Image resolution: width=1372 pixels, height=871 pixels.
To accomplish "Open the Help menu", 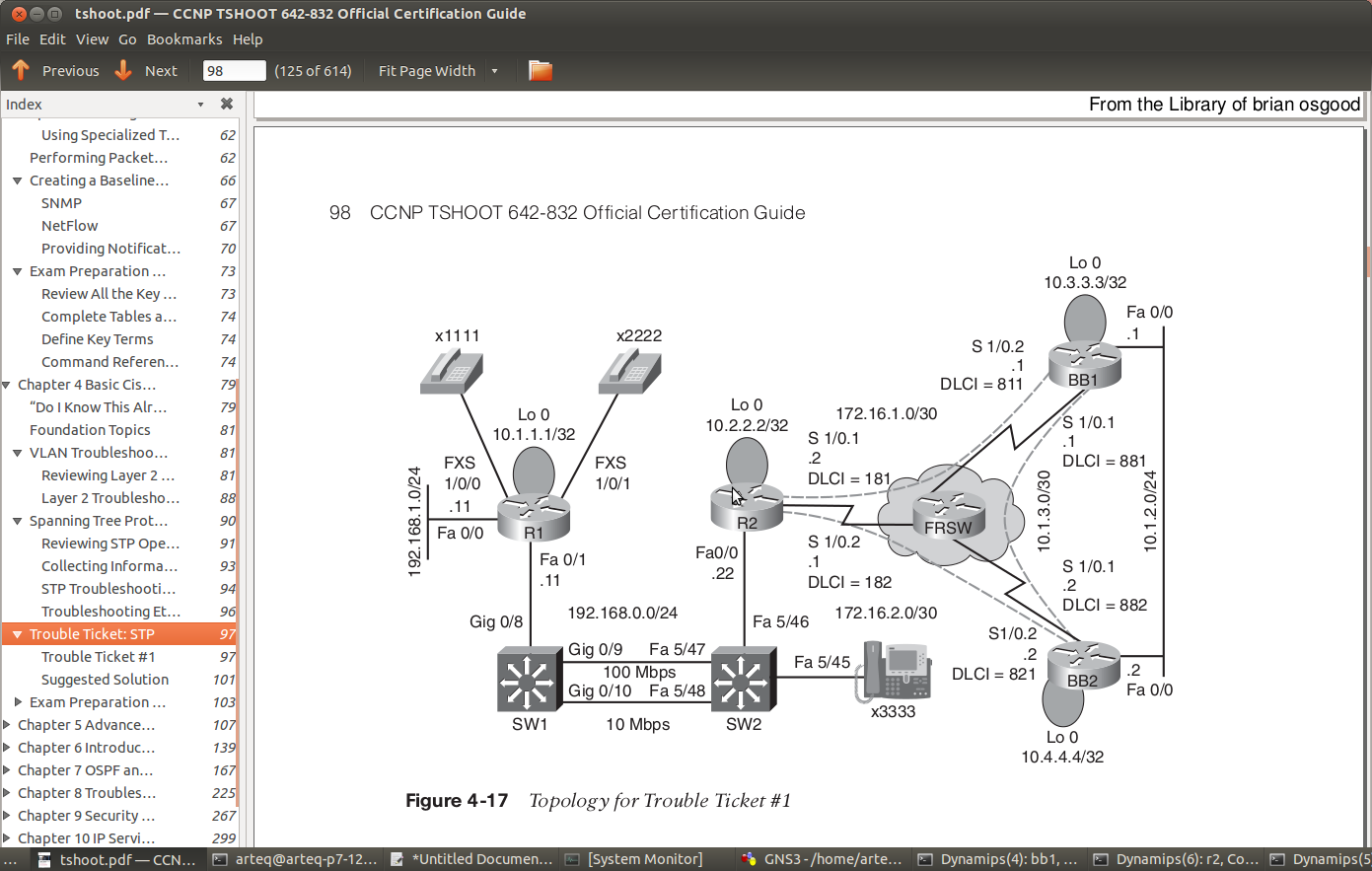I will tap(248, 39).
